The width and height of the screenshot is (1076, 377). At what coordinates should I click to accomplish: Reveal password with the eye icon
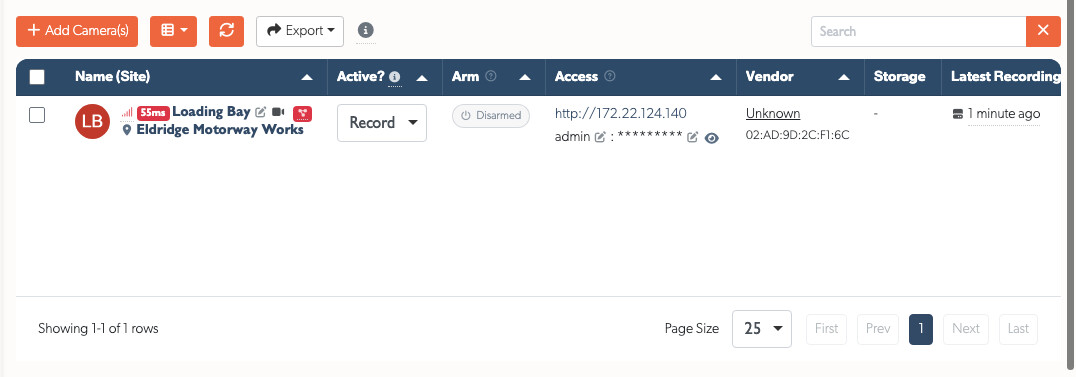tap(712, 138)
